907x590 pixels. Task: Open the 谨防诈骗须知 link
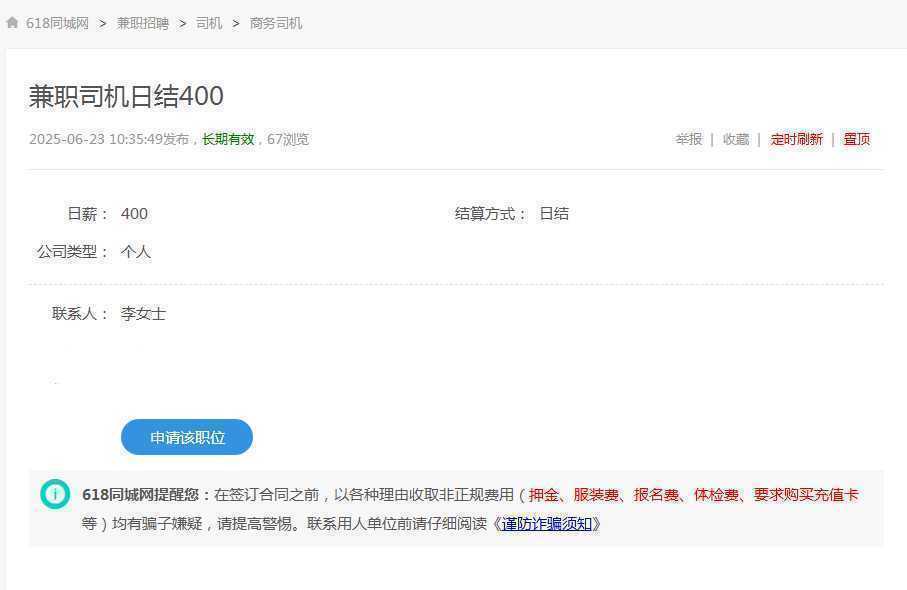pos(547,523)
